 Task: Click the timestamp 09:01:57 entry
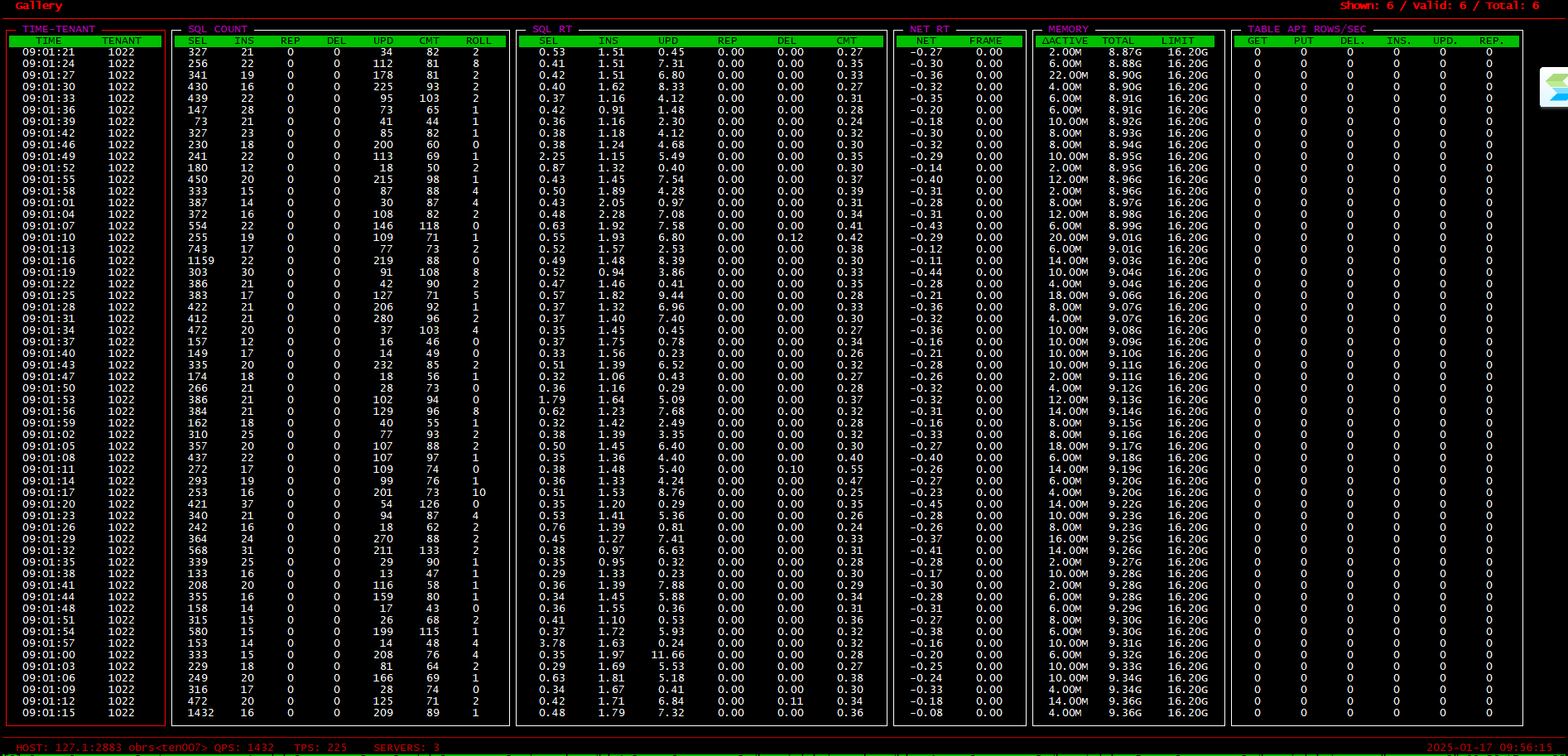[x=49, y=643]
